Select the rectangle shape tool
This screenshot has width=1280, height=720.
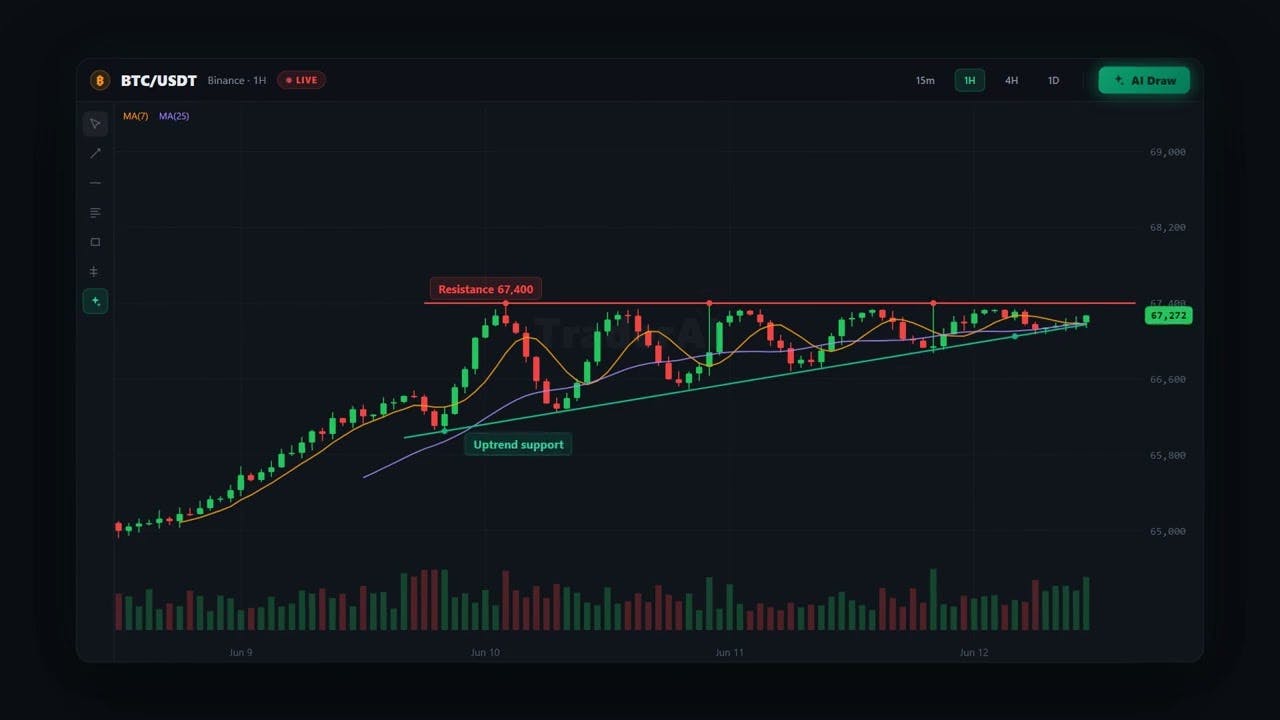pyautogui.click(x=95, y=242)
